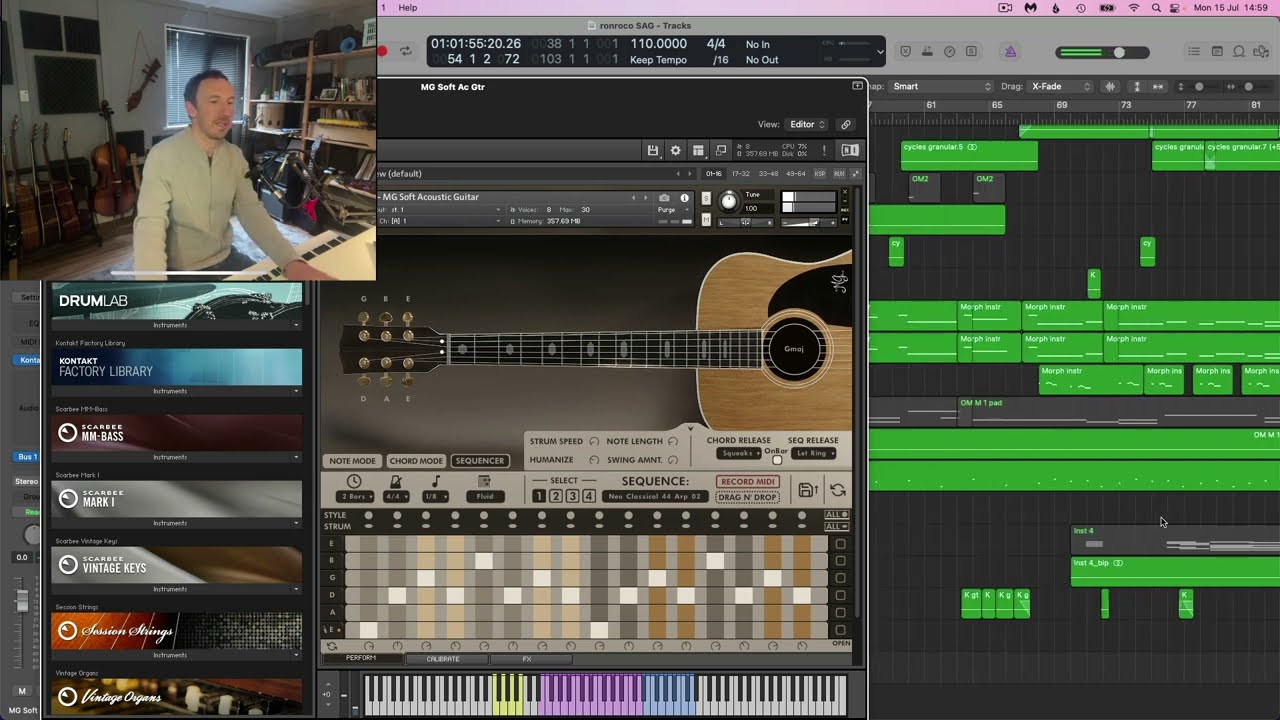The height and width of the screenshot is (720, 1280).
Task: Click the Record MIDI button
Action: coord(747,482)
